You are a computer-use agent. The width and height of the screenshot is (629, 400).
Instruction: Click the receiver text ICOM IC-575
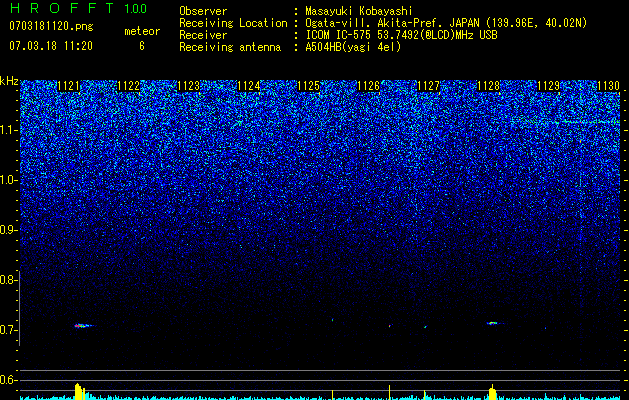pyautogui.click(x=340, y=35)
